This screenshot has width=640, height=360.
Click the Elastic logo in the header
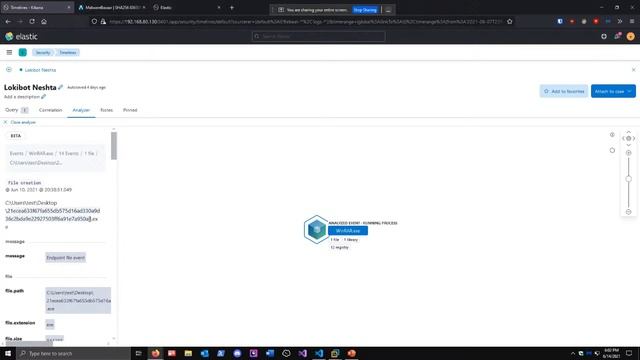click(x=21, y=36)
